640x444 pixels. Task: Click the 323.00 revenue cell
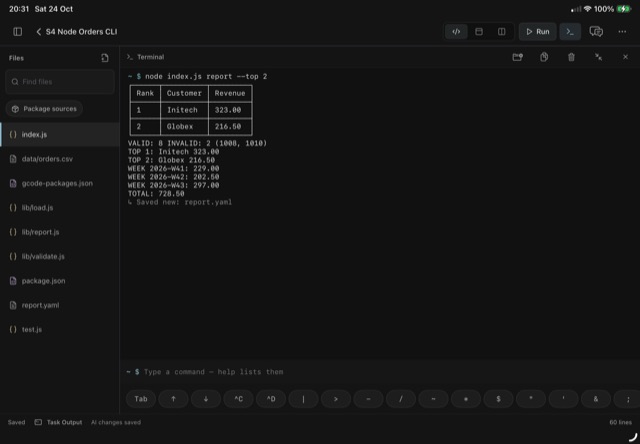coord(228,110)
